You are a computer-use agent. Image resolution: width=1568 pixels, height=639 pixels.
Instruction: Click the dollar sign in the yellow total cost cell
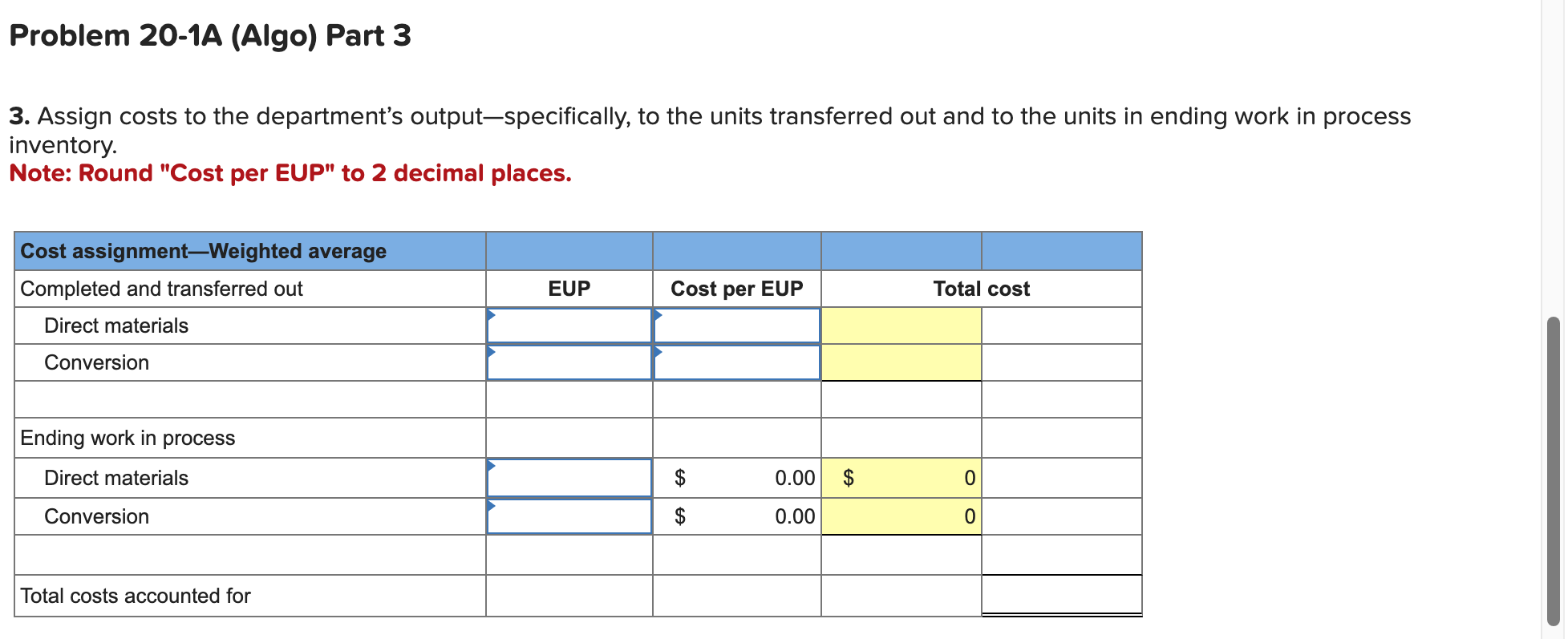pyautogui.click(x=849, y=478)
